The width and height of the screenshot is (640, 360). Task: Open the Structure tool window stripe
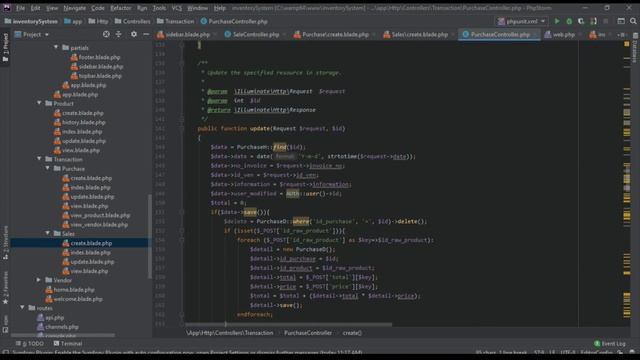click(x=5, y=243)
